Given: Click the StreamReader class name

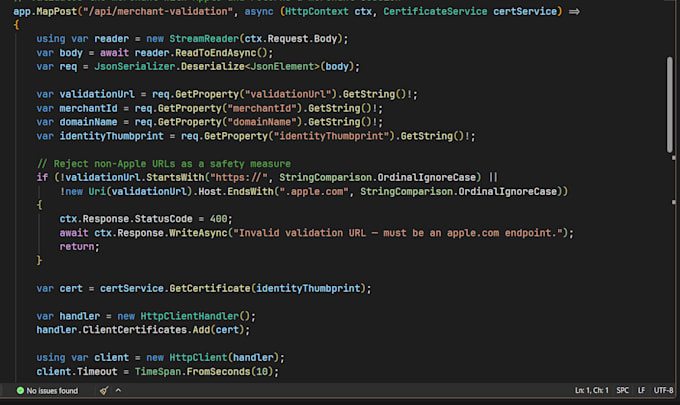Looking at the screenshot, I should click(204, 39).
